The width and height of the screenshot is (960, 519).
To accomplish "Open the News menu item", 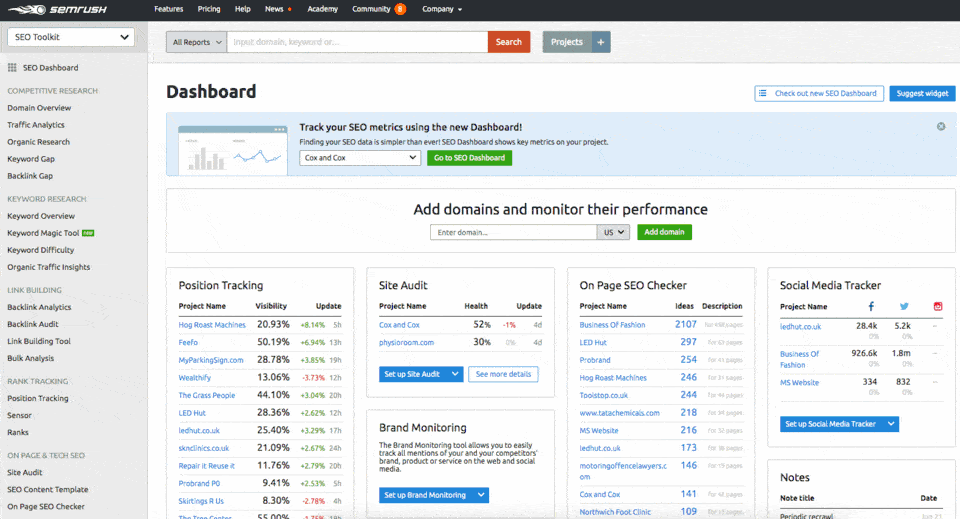I will pyautogui.click(x=274, y=9).
